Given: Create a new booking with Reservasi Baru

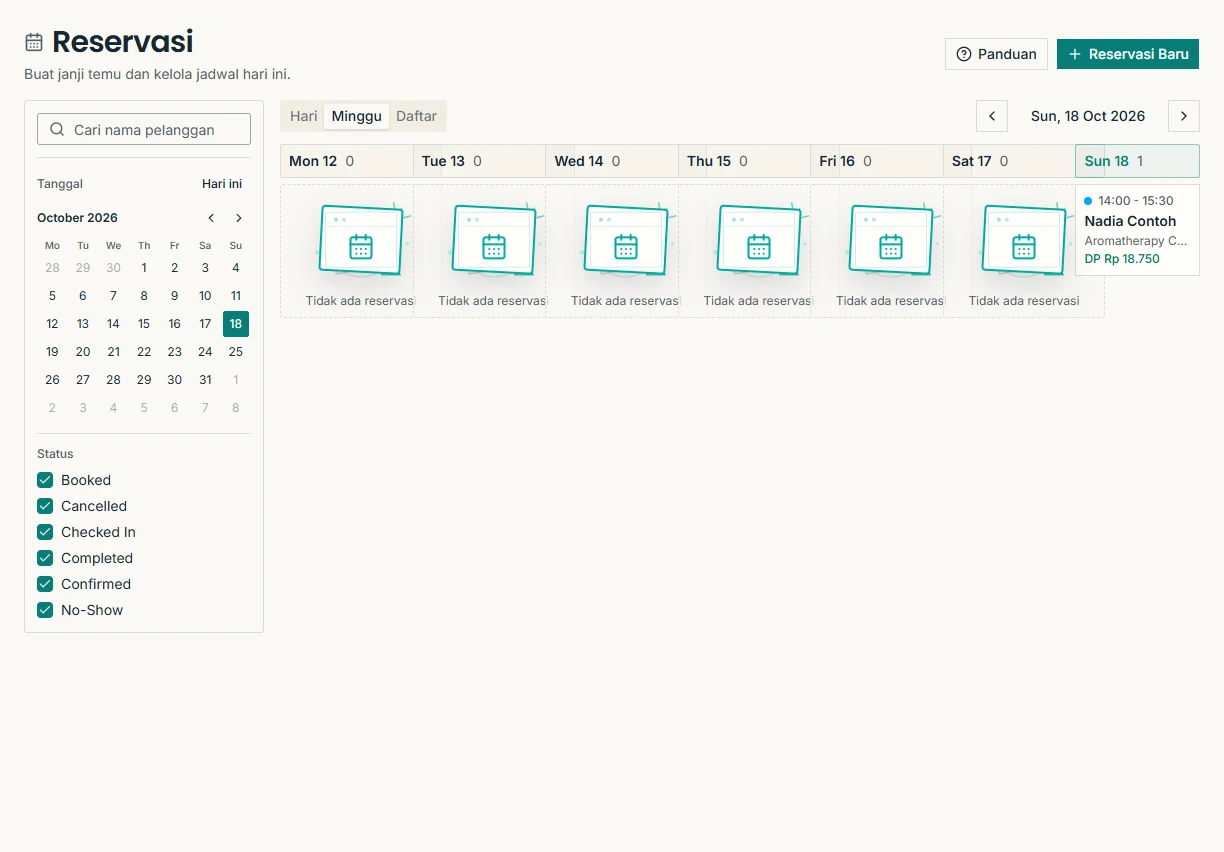Looking at the screenshot, I should point(1128,54).
